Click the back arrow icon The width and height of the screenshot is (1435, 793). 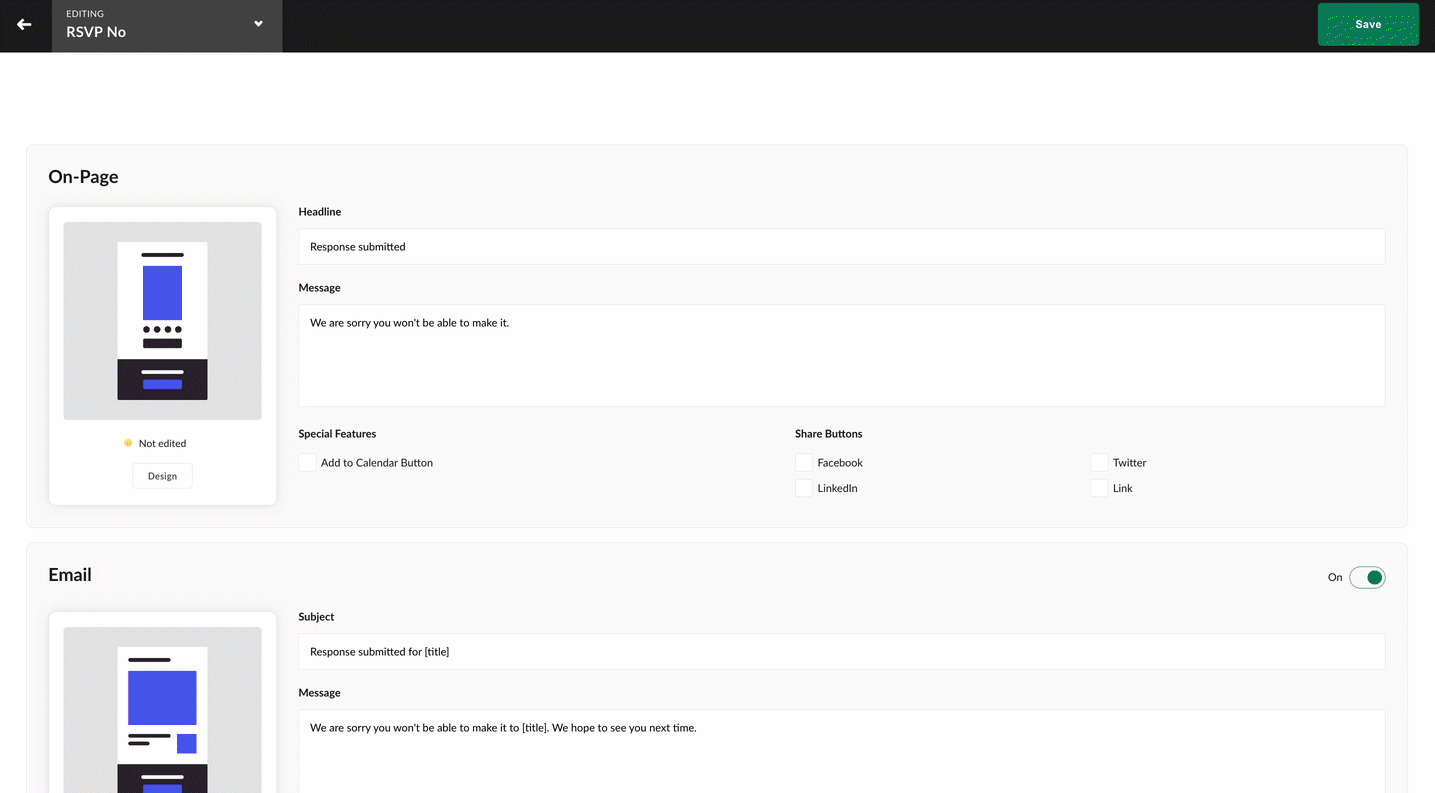pos(24,25)
